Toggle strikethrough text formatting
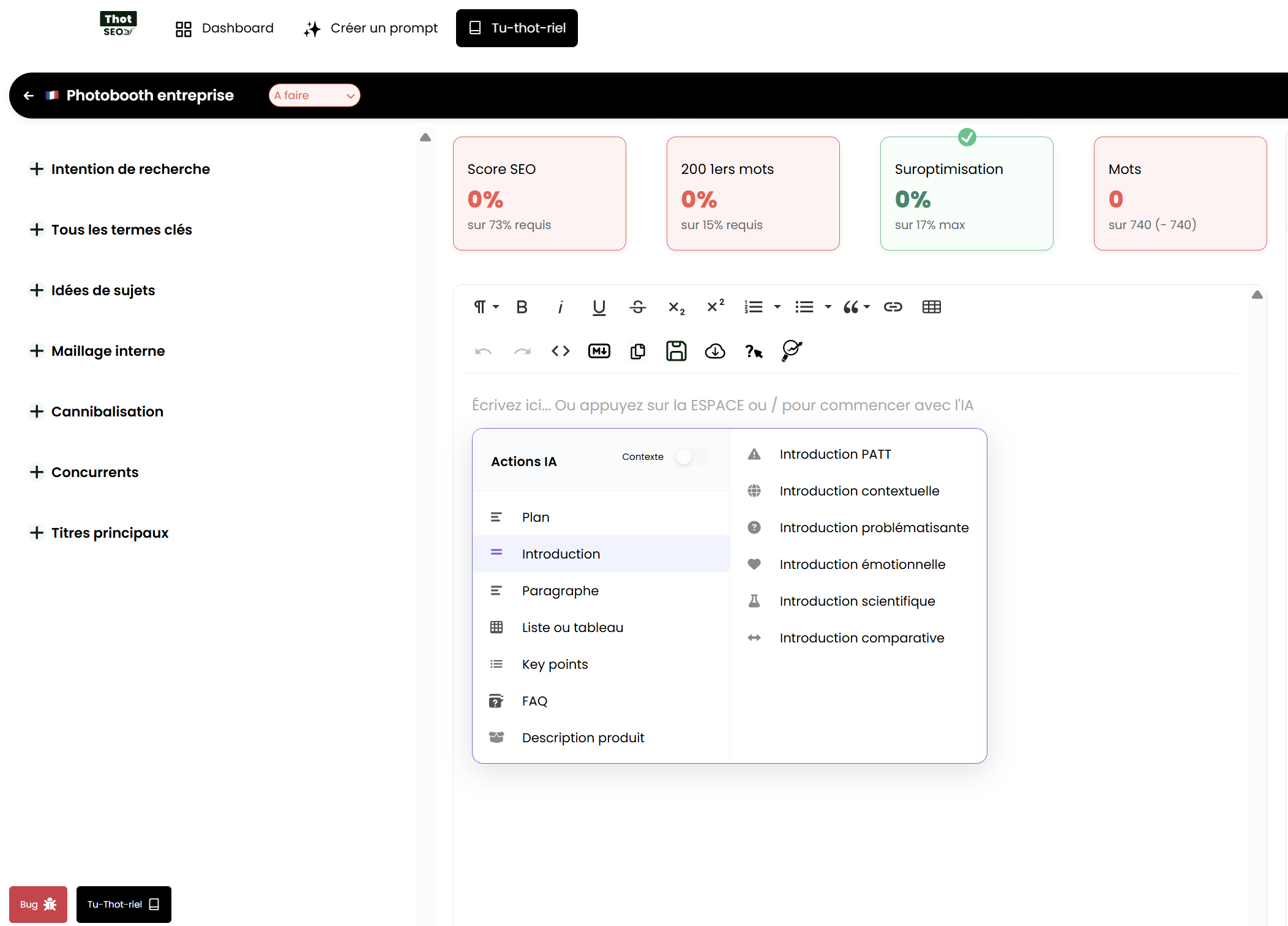Image resolution: width=1288 pixels, height=926 pixels. [637, 307]
